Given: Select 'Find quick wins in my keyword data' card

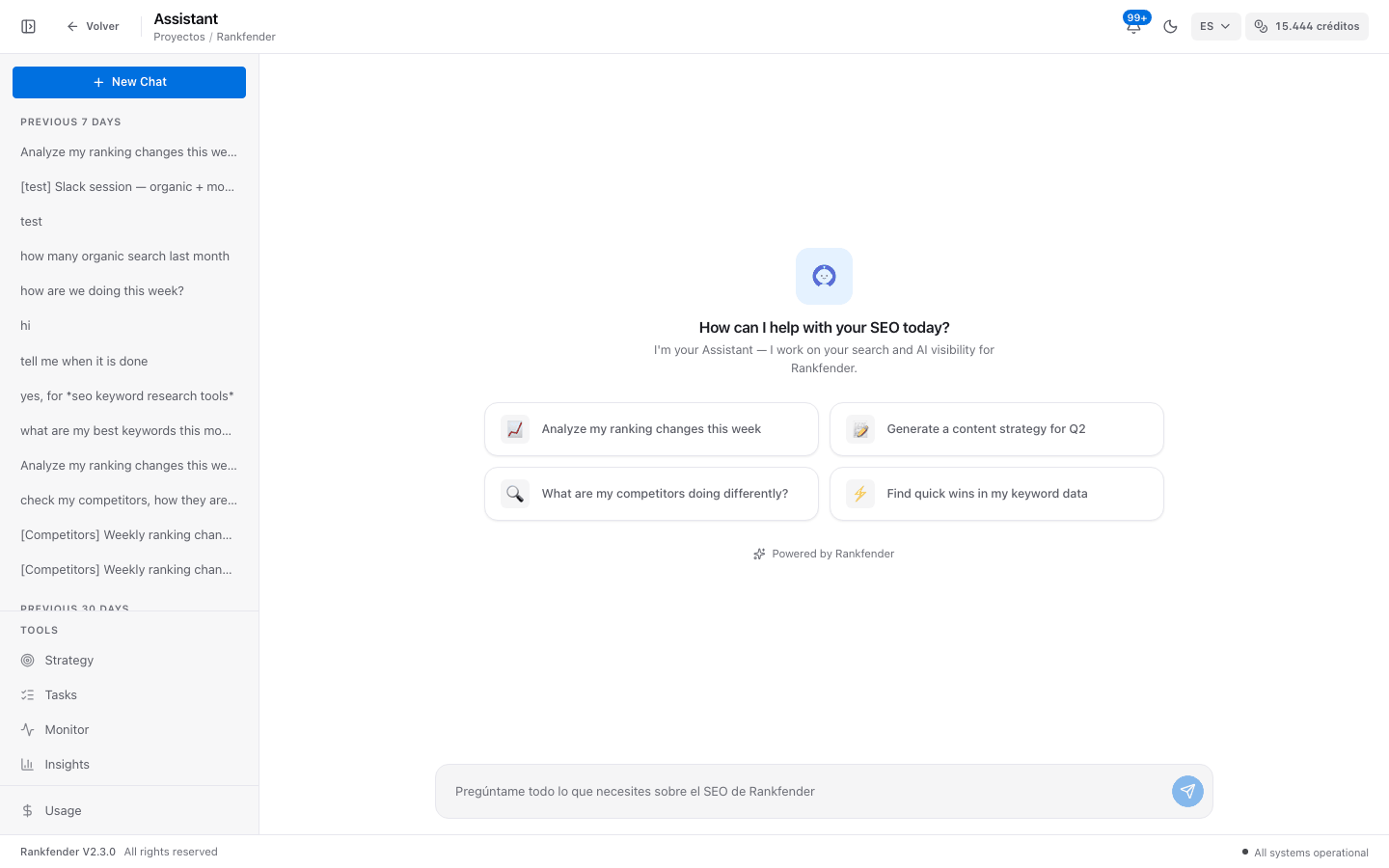Looking at the screenshot, I should point(996,494).
